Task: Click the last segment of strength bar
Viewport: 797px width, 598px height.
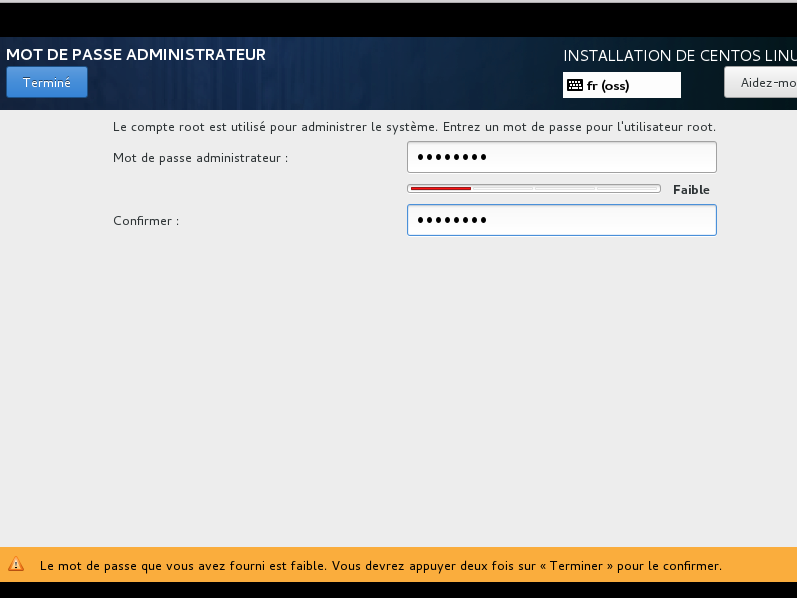Action: (627, 188)
